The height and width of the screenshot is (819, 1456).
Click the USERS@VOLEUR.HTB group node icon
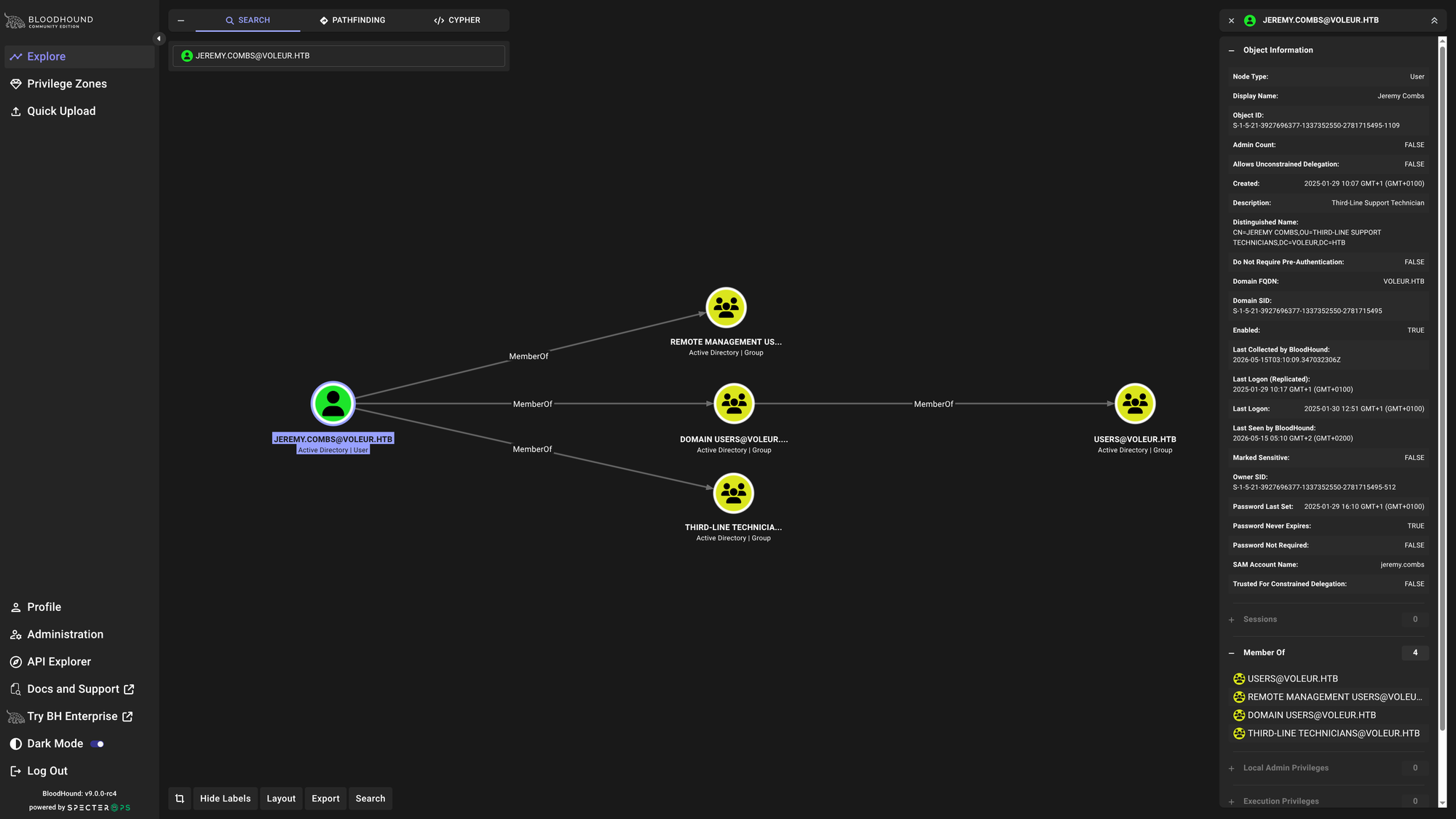[1135, 403]
